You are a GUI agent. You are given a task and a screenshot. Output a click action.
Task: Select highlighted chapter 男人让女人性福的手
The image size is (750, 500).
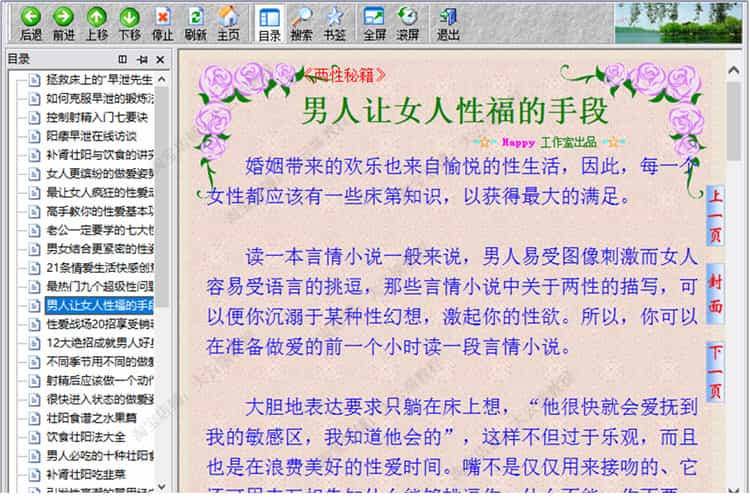[100, 305]
